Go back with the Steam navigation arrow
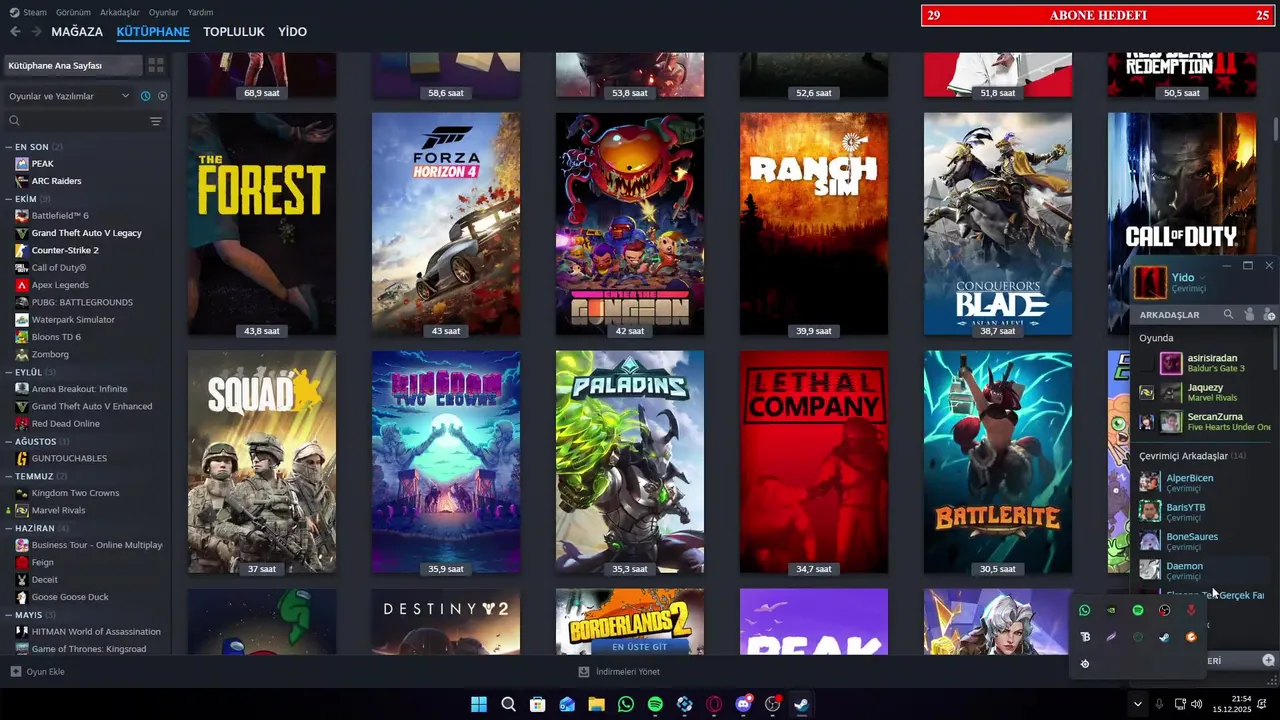1280x720 pixels. coord(15,32)
